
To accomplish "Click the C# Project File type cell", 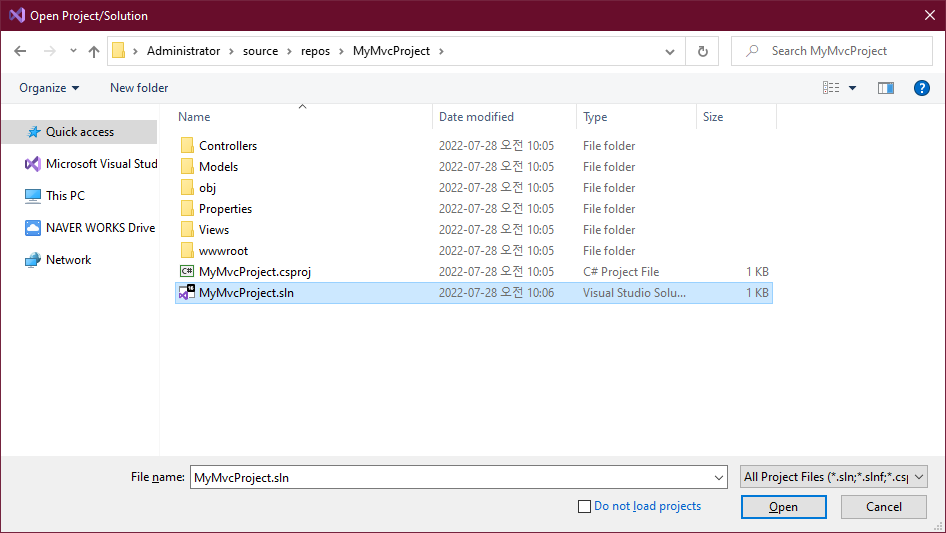I will coord(621,272).
